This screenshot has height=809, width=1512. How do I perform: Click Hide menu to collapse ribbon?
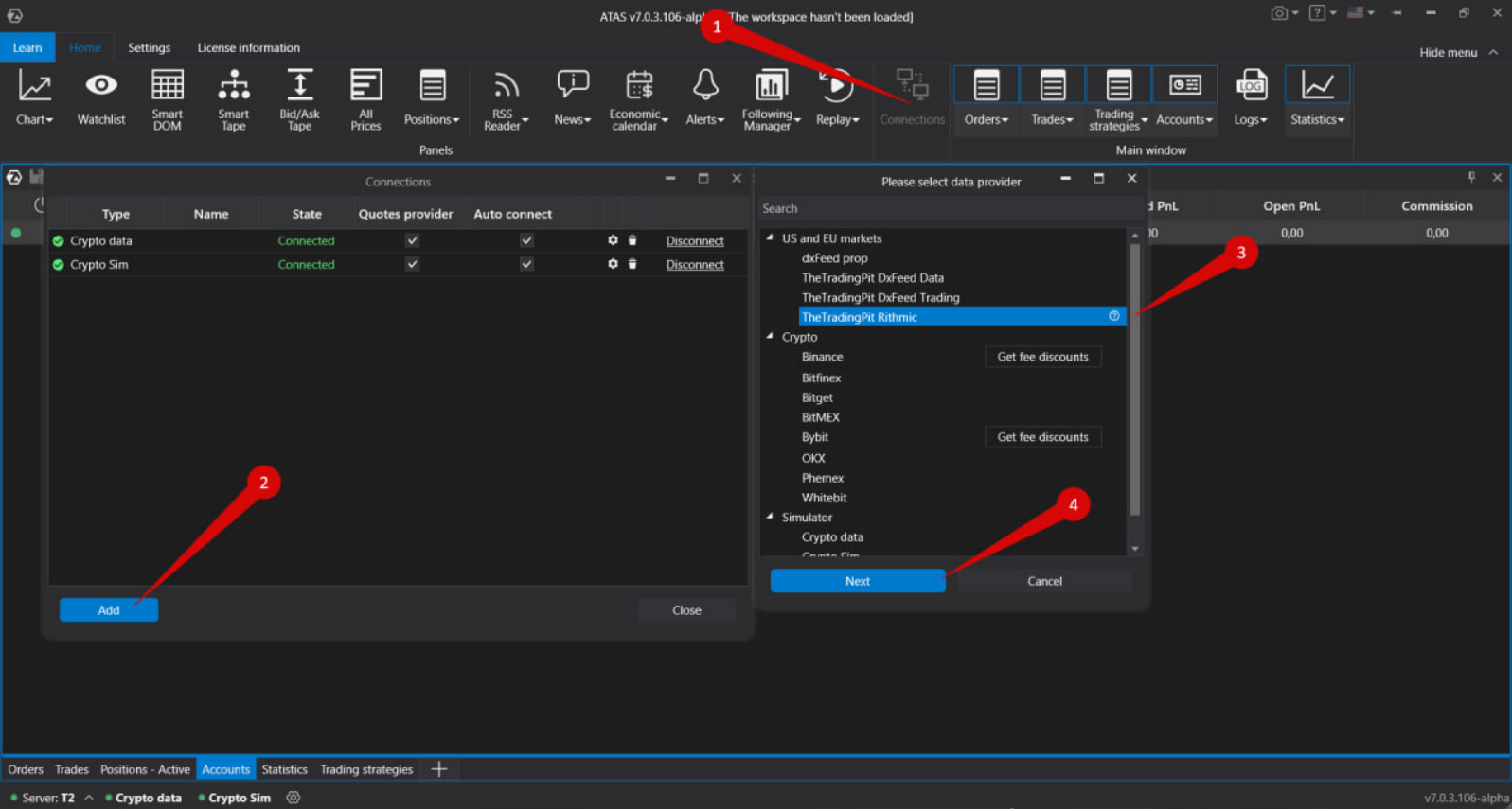(1458, 52)
